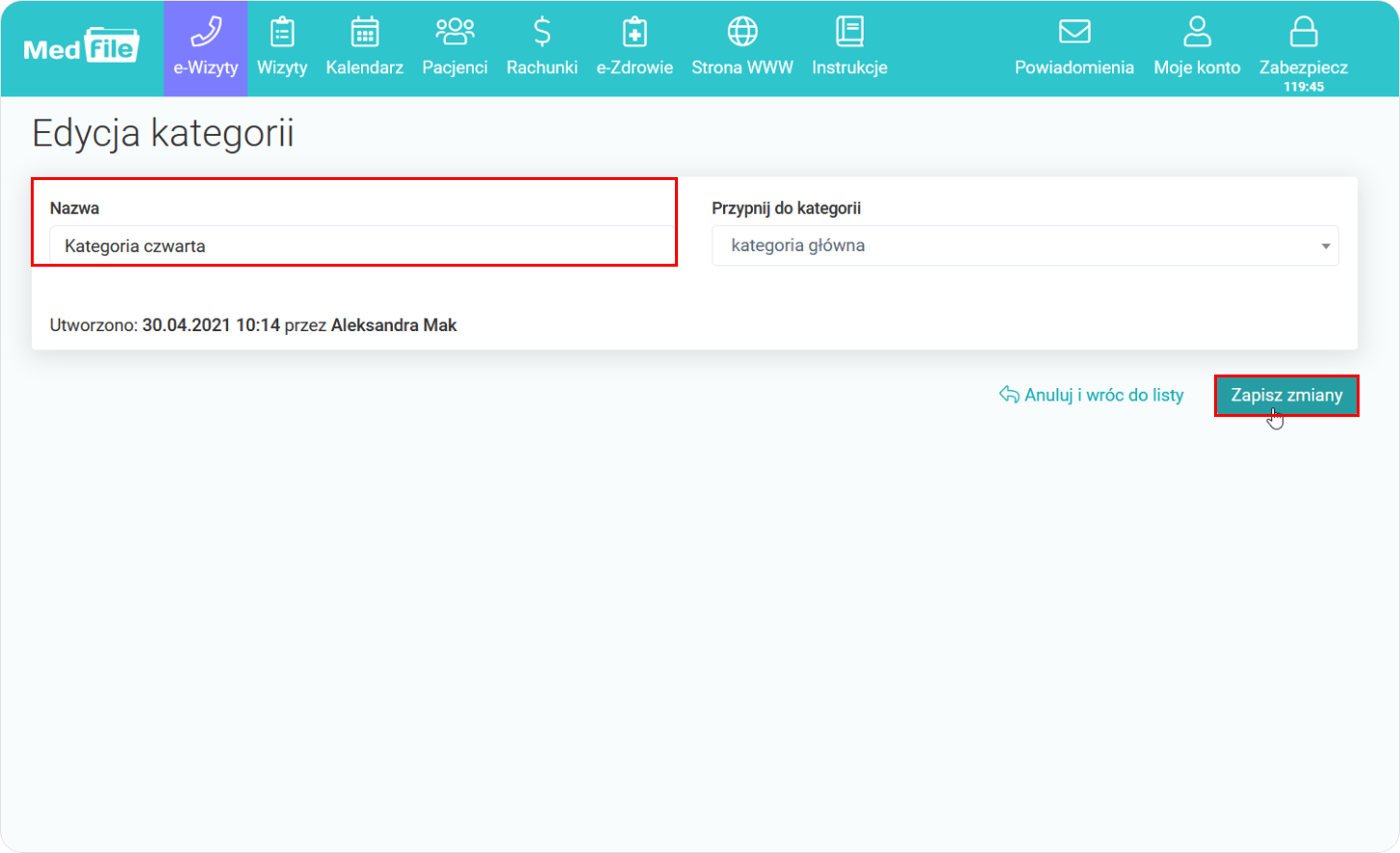
Task: Click dropdown arrow of kategoria główna
Action: (x=1326, y=246)
